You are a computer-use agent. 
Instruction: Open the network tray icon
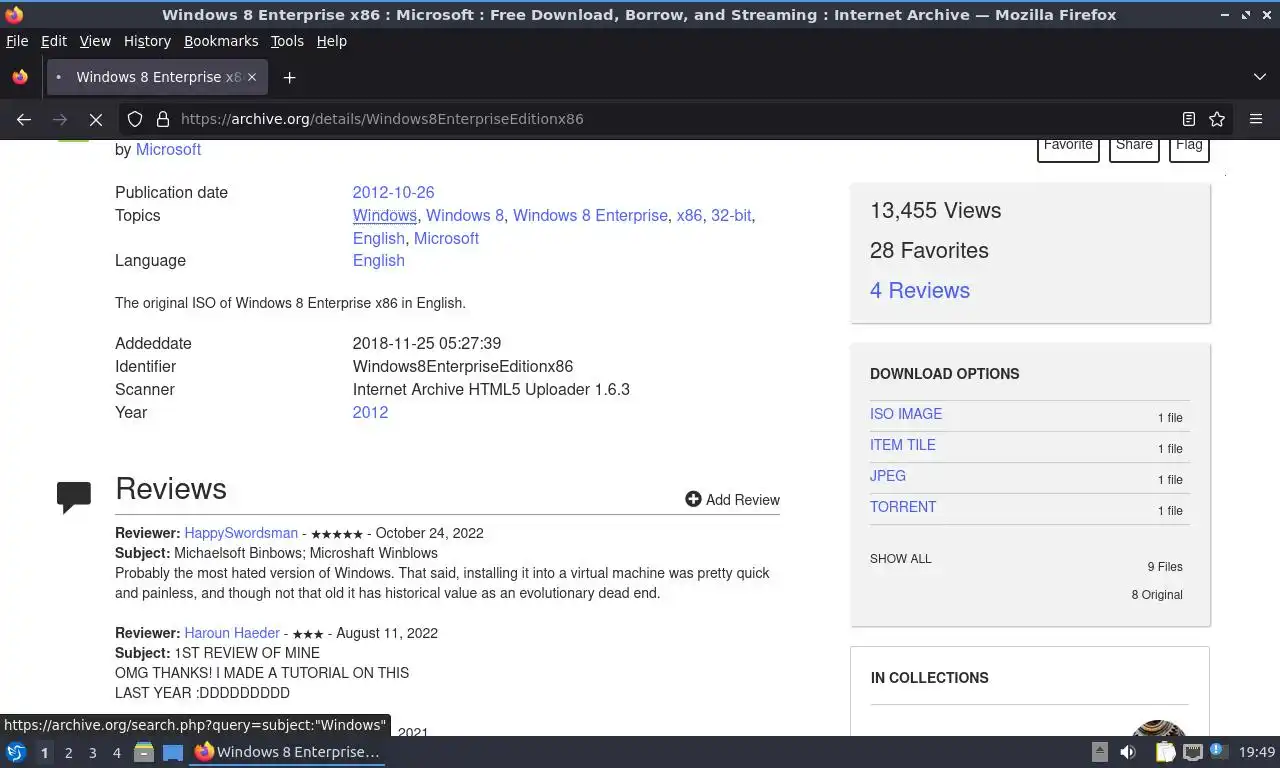pyautogui.click(x=1192, y=752)
